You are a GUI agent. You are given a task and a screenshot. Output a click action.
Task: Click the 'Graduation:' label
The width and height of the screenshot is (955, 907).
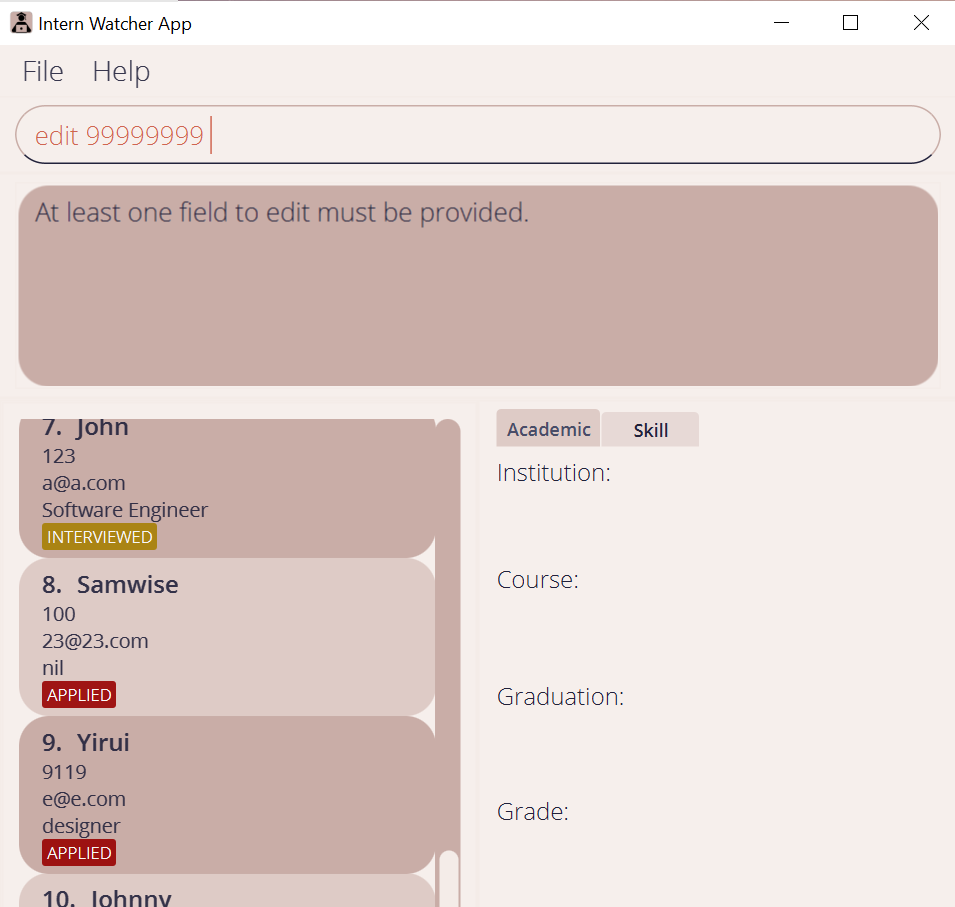pos(560,696)
